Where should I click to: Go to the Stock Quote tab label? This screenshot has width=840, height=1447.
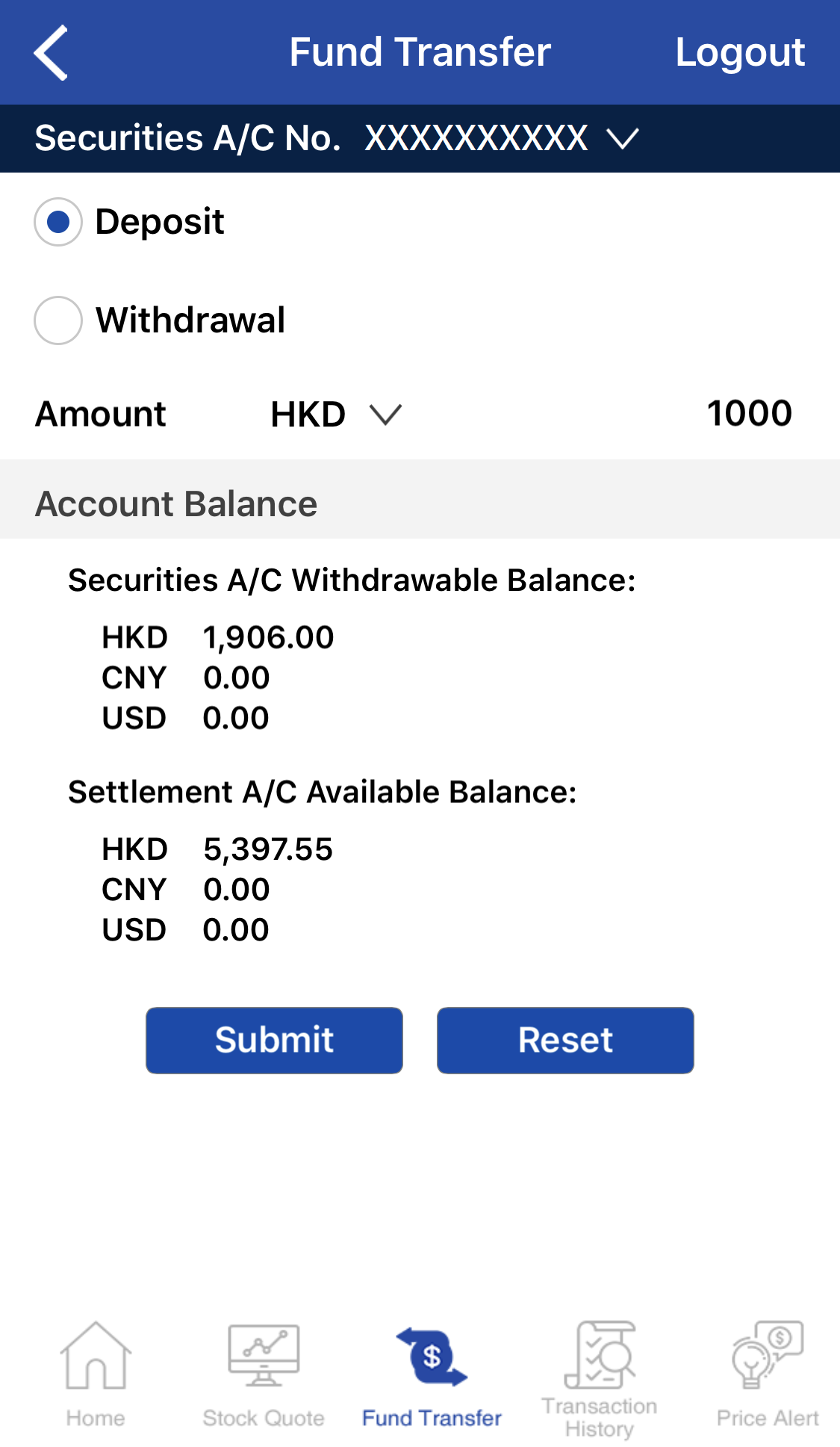264,1418
